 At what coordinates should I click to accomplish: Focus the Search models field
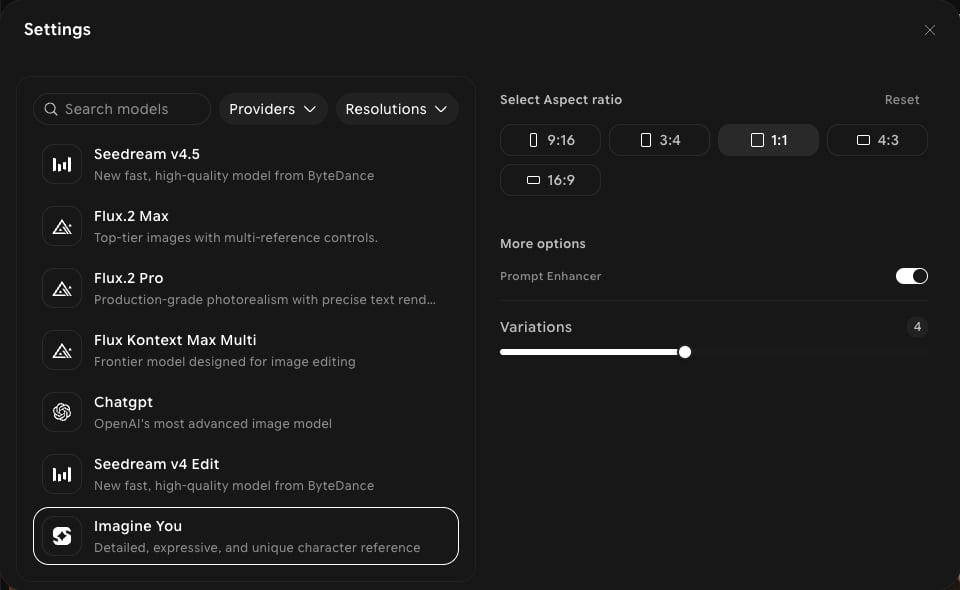[x=122, y=109]
